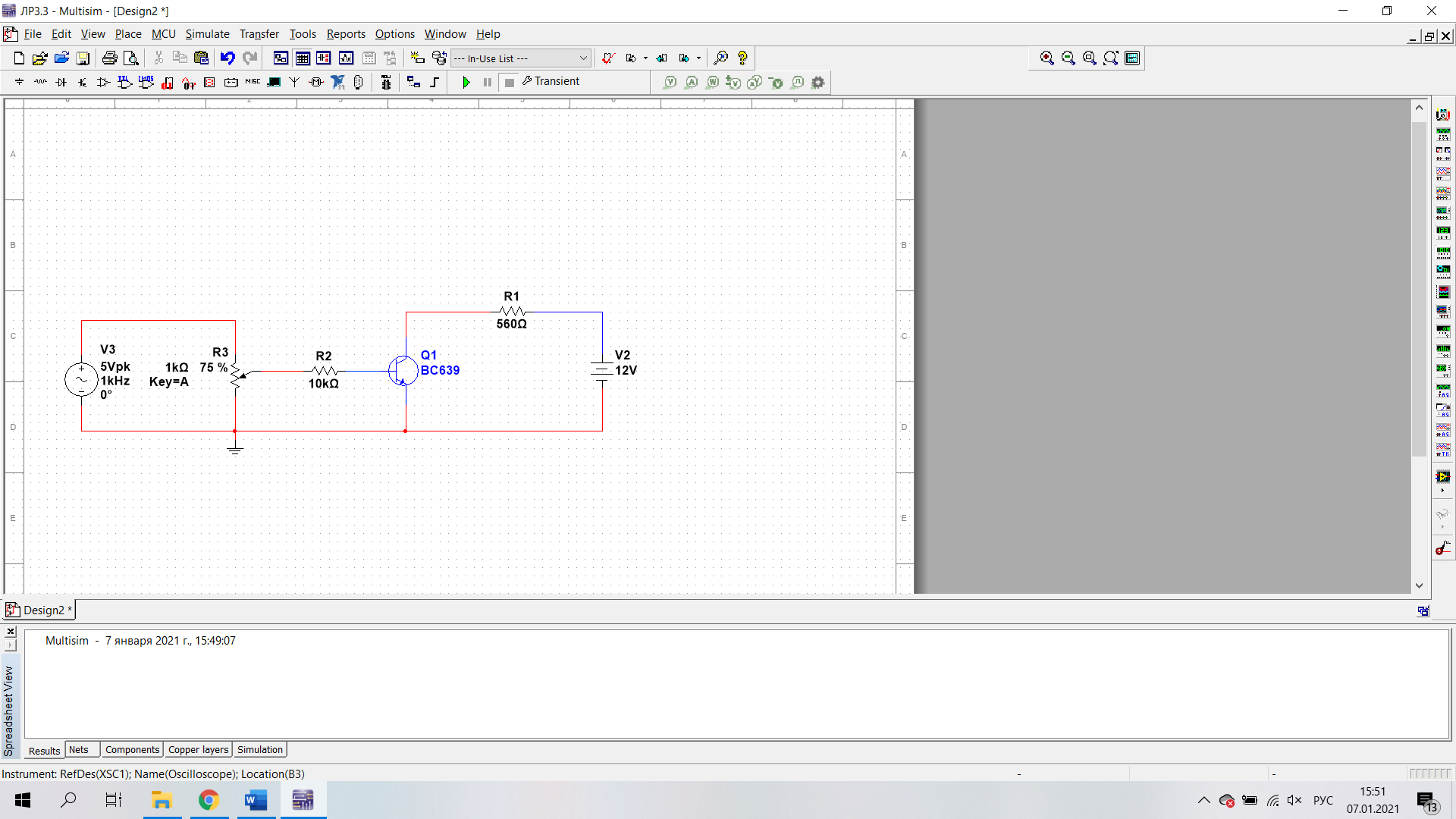This screenshot has height=819, width=1456.
Task: Pause the simulation
Action: point(488,82)
